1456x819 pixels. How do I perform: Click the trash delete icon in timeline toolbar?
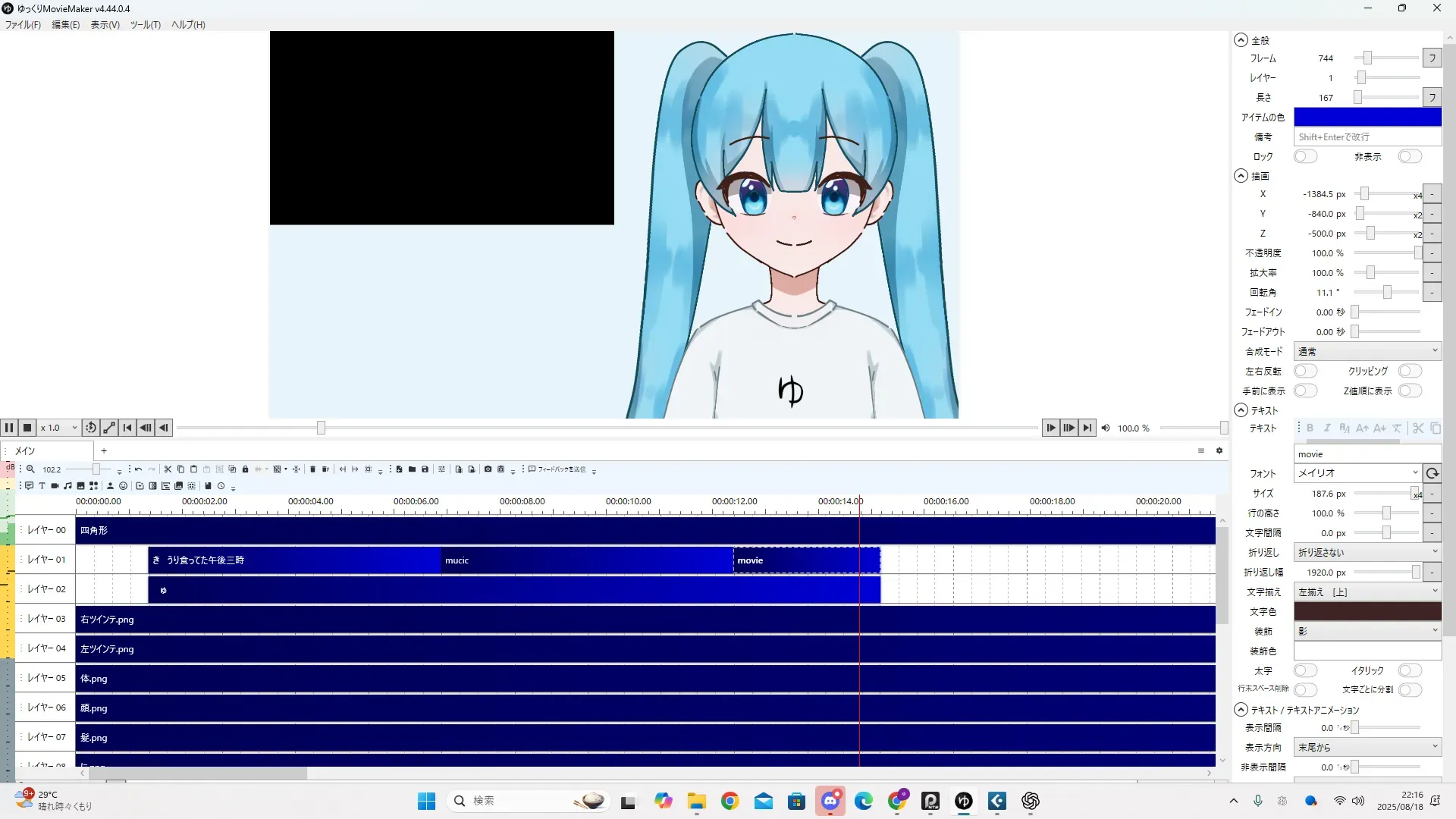point(312,469)
